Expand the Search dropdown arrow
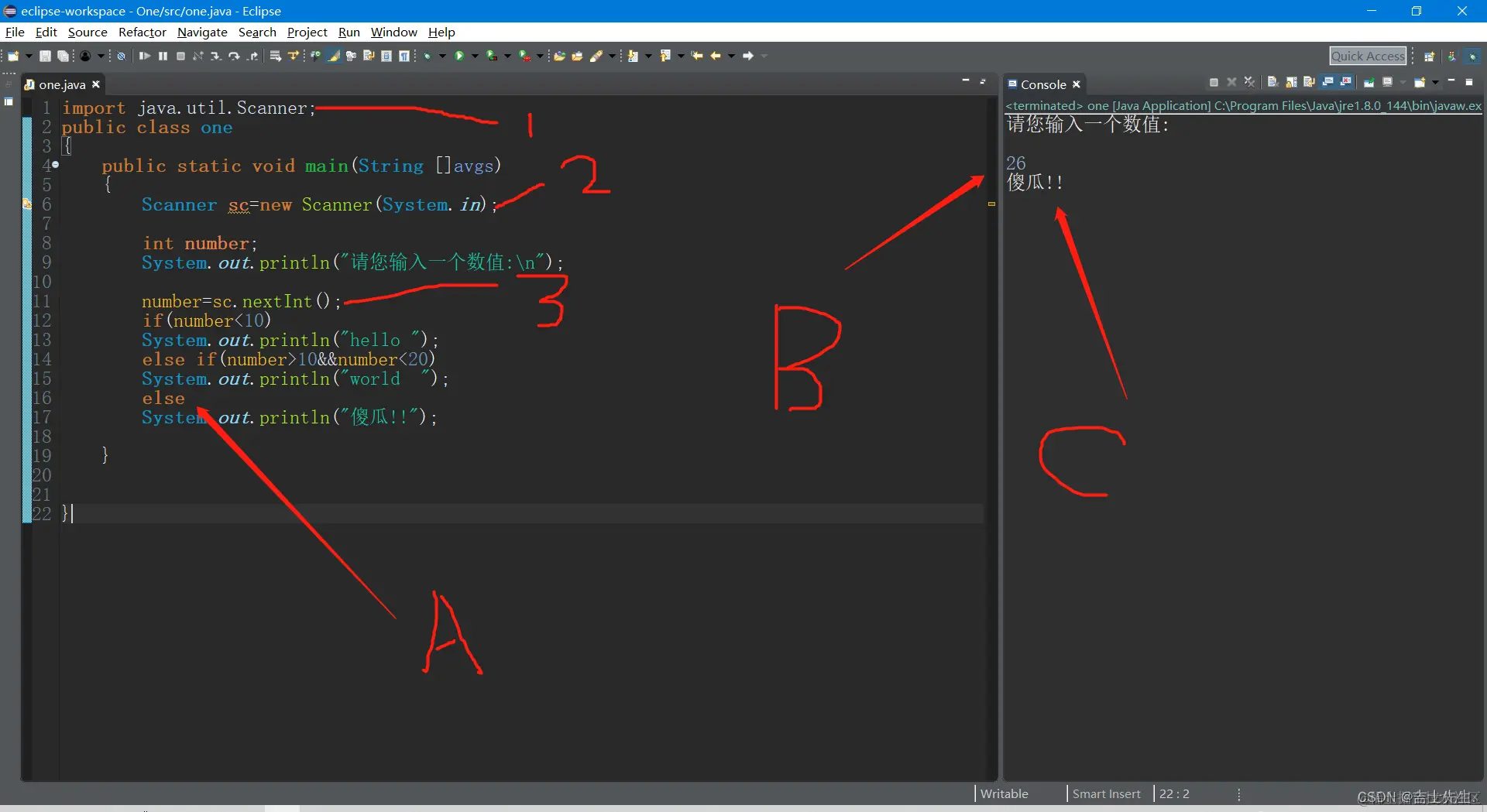The image size is (1487, 812). coord(612,56)
